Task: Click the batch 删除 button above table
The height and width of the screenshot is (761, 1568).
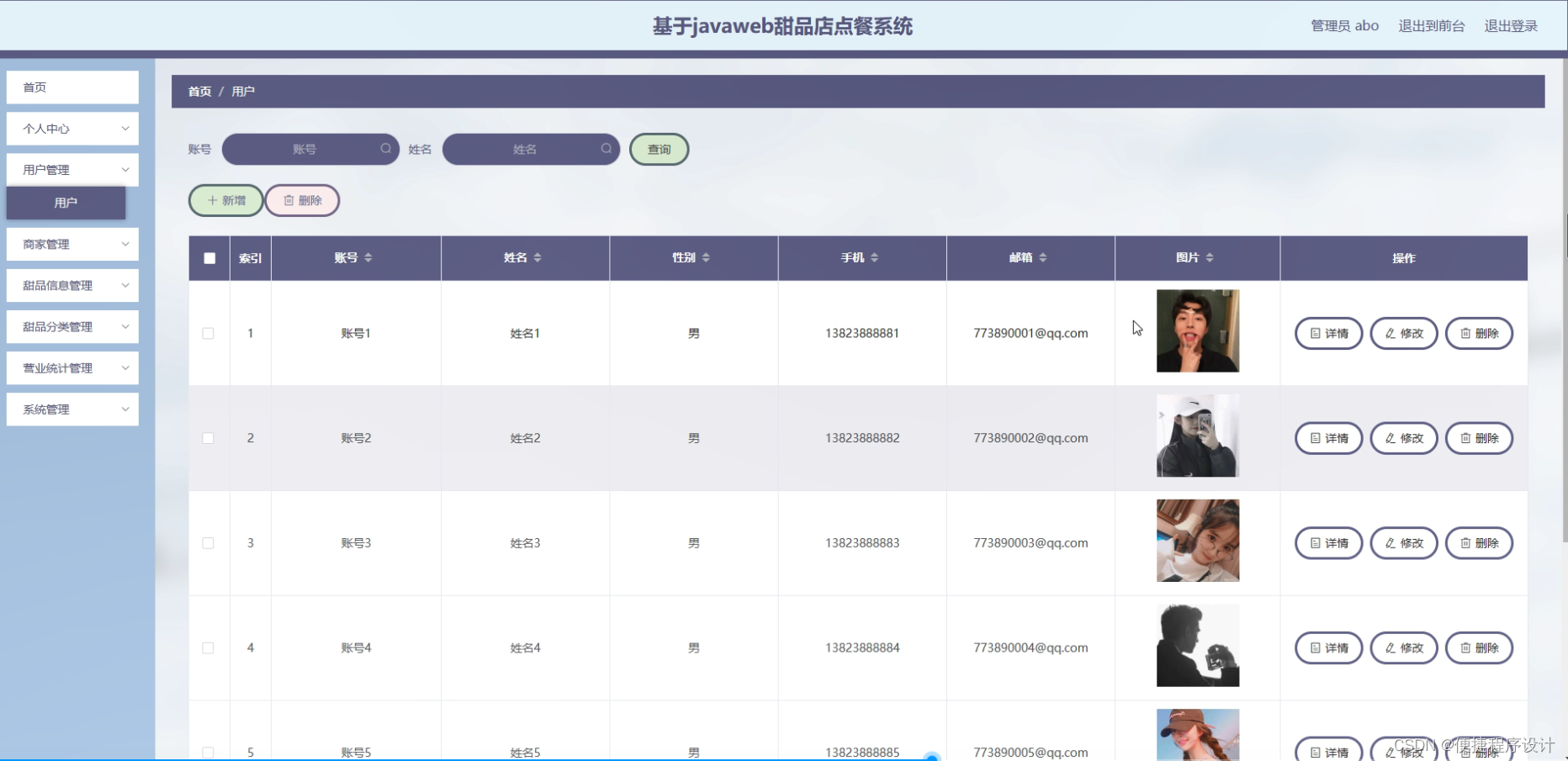Action: pos(303,200)
